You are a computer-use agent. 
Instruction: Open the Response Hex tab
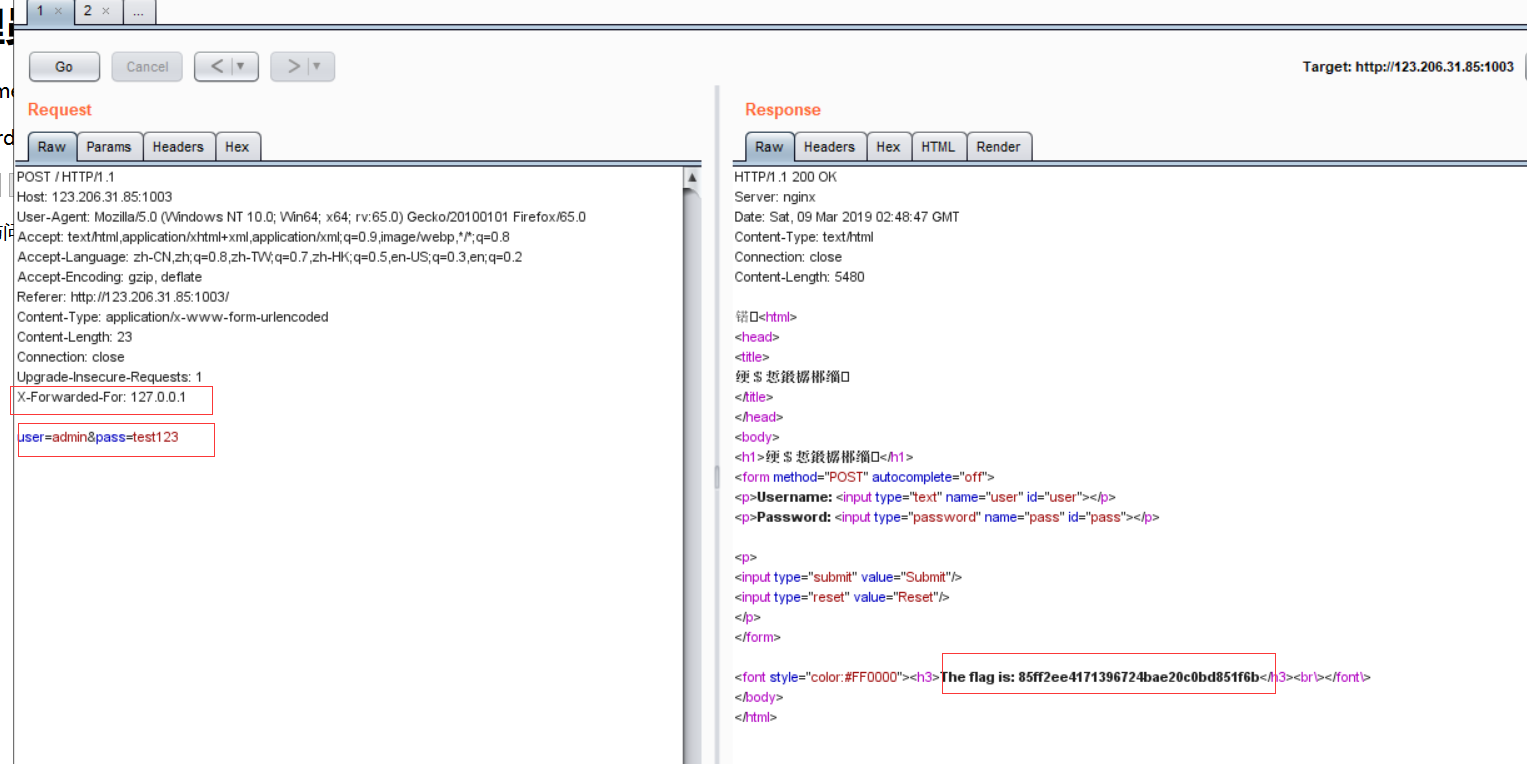[888, 146]
